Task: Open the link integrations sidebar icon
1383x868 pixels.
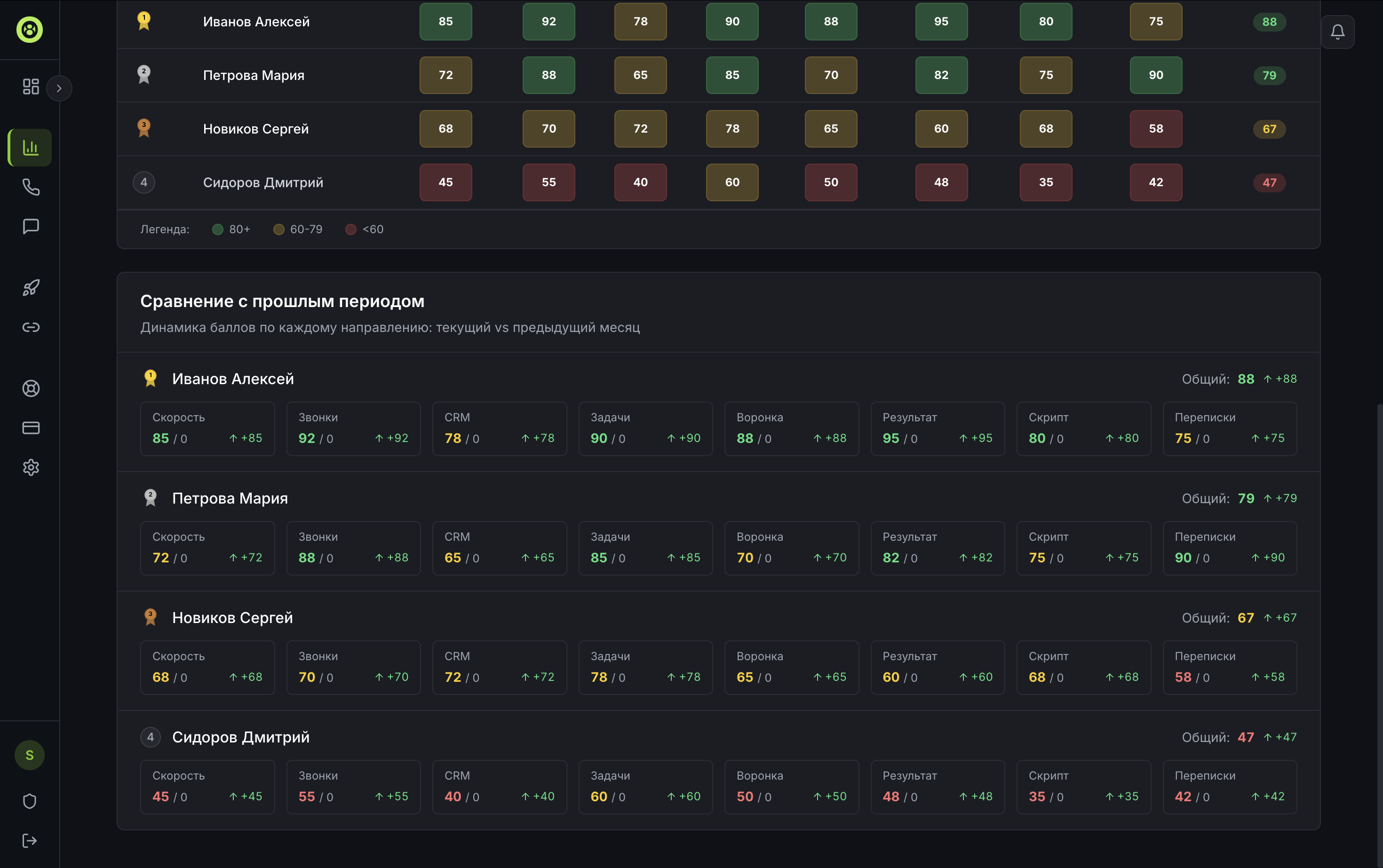Action: (x=31, y=327)
